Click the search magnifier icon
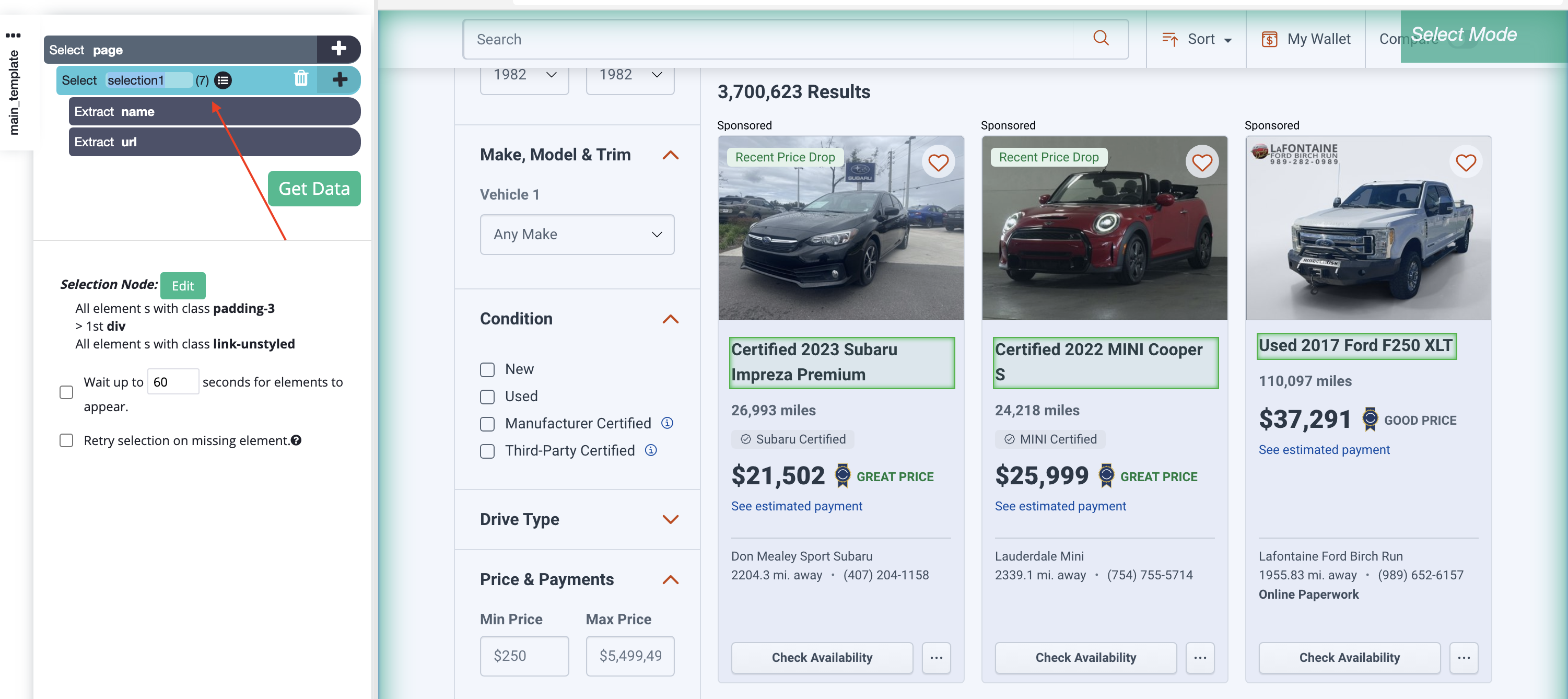Image resolution: width=1568 pixels, height=699 pixels. coord(1101,38)
